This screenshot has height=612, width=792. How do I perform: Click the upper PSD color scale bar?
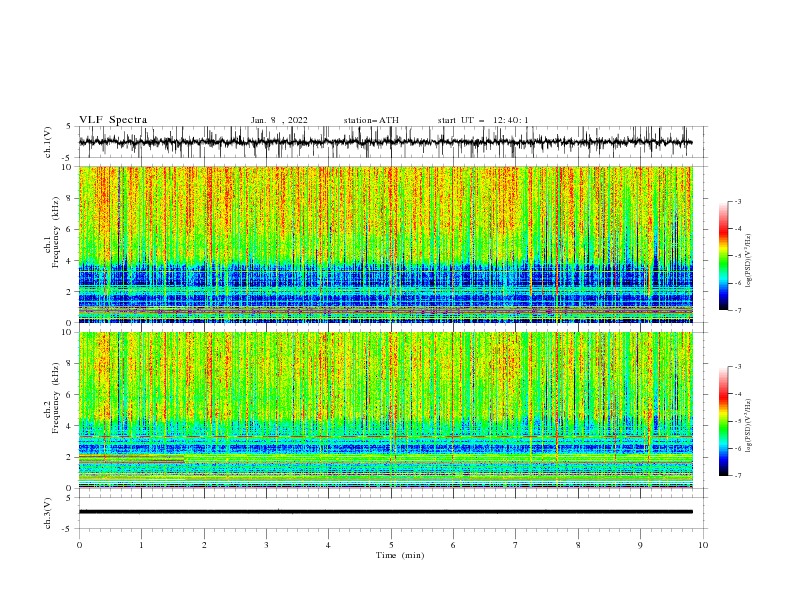point(723,256)
